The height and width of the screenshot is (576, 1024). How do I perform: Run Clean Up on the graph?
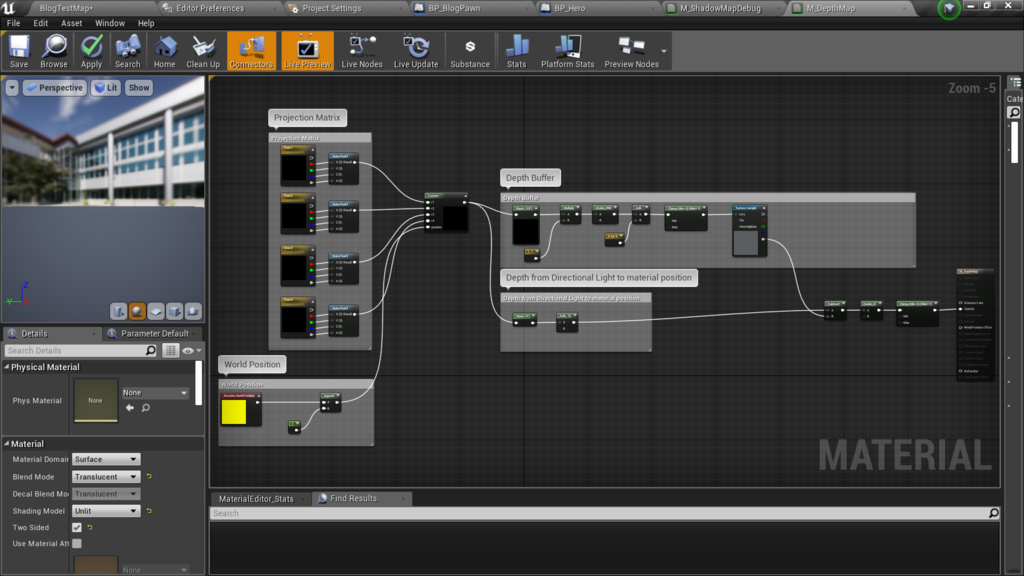tap(203, 51)
